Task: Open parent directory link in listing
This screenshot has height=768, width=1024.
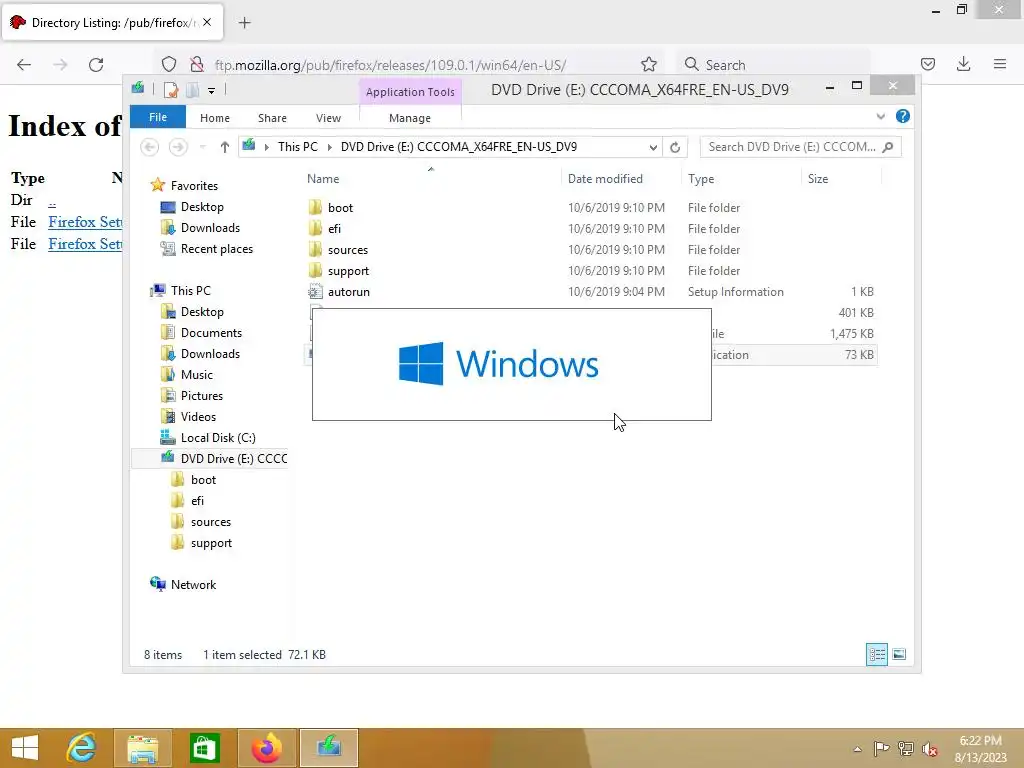Action: tap(52, 201)
